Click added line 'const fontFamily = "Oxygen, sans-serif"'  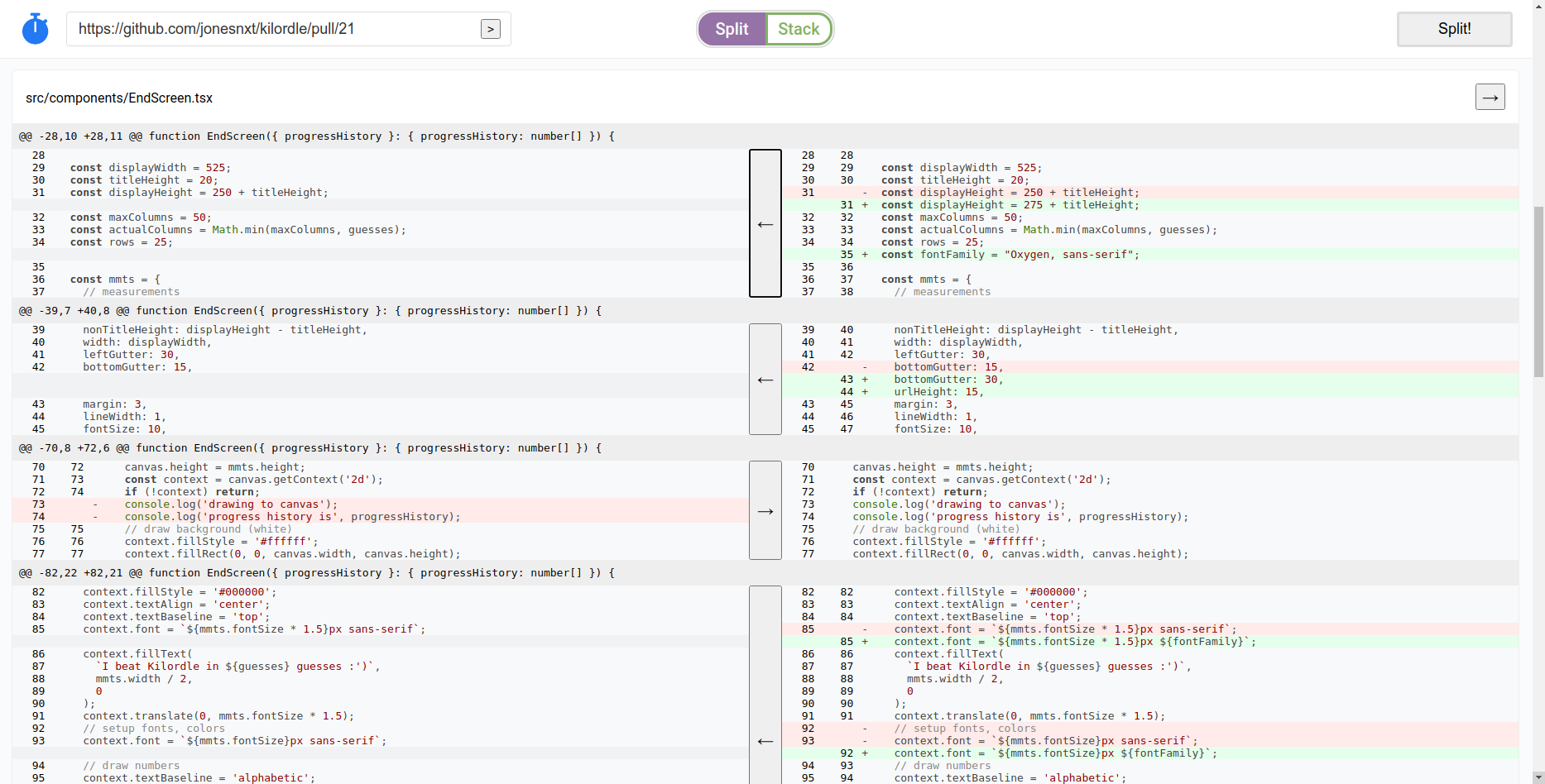tap(1150, 255)
